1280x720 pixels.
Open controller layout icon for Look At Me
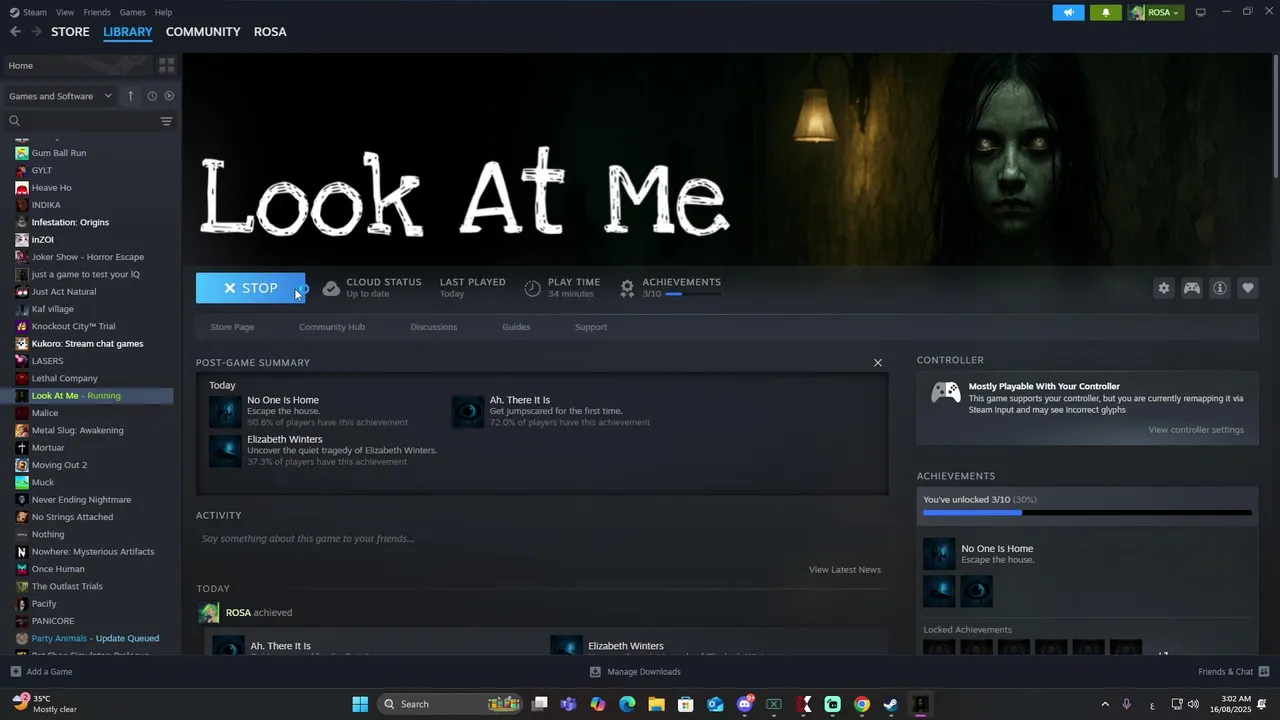click(1192, 288)
